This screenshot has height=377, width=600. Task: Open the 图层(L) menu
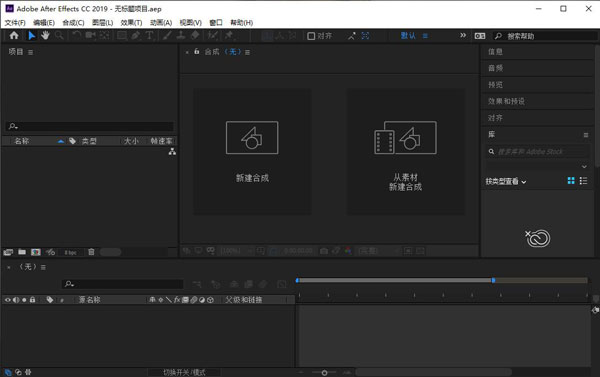[103, 23]
